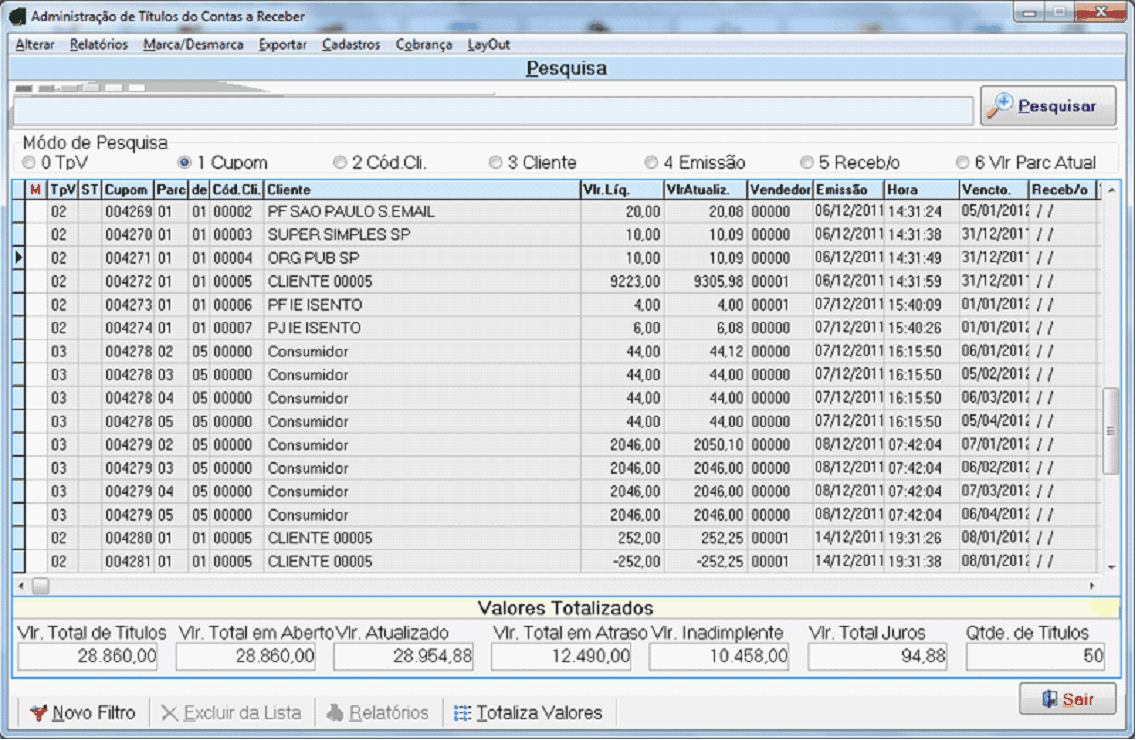Click the current row indicator arrow
1136x740 pixels.
tap(18, 258)
